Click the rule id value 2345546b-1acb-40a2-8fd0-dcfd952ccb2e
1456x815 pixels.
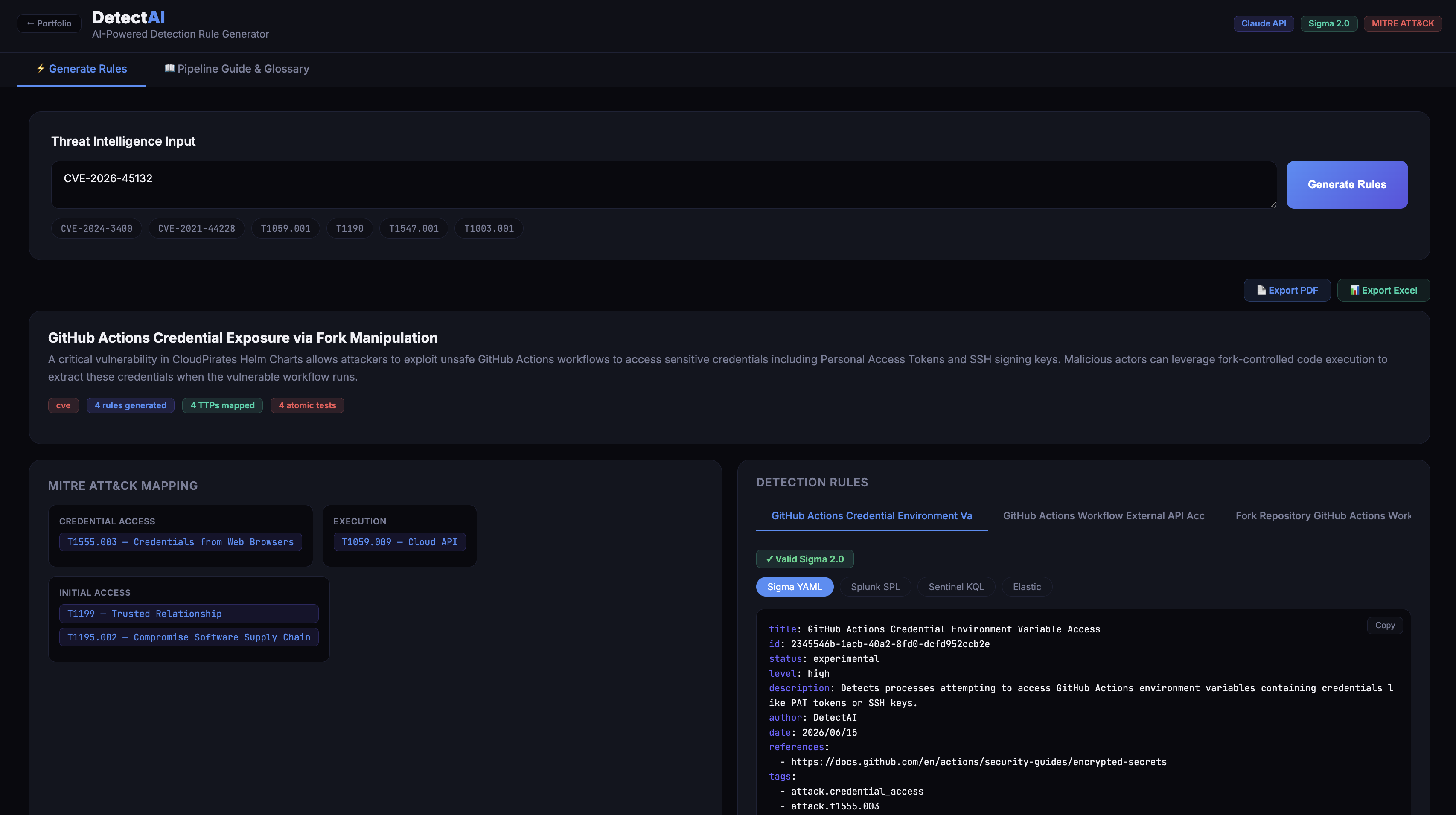pyautogui.click(x=890, y=644)
